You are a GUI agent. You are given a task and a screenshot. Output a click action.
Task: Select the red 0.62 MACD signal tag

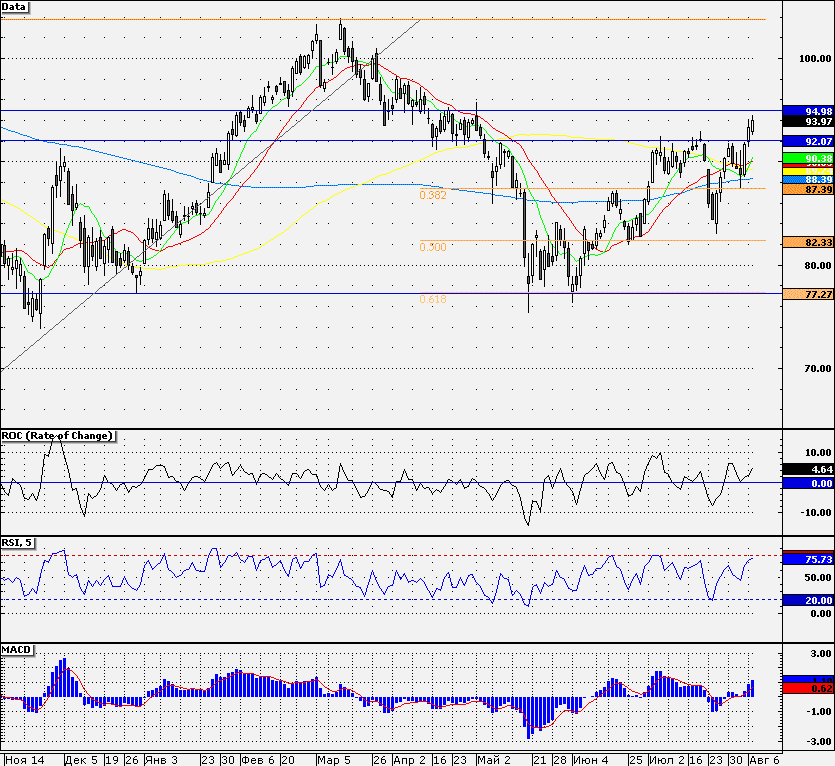click(809, 689)
